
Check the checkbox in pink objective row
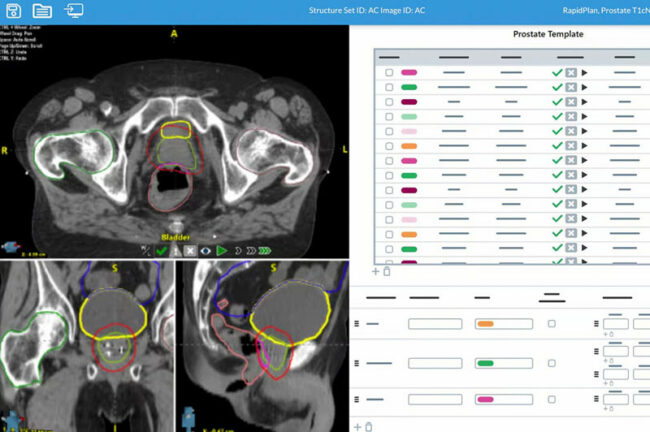[551, 399]
